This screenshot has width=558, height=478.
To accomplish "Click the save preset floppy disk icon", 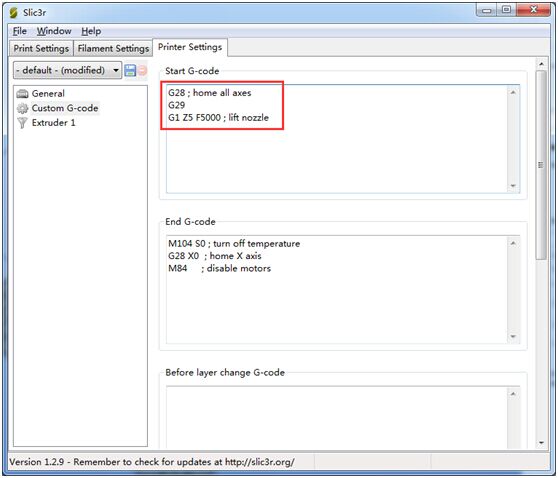I will pyautogui.click(x=130, y=70).
